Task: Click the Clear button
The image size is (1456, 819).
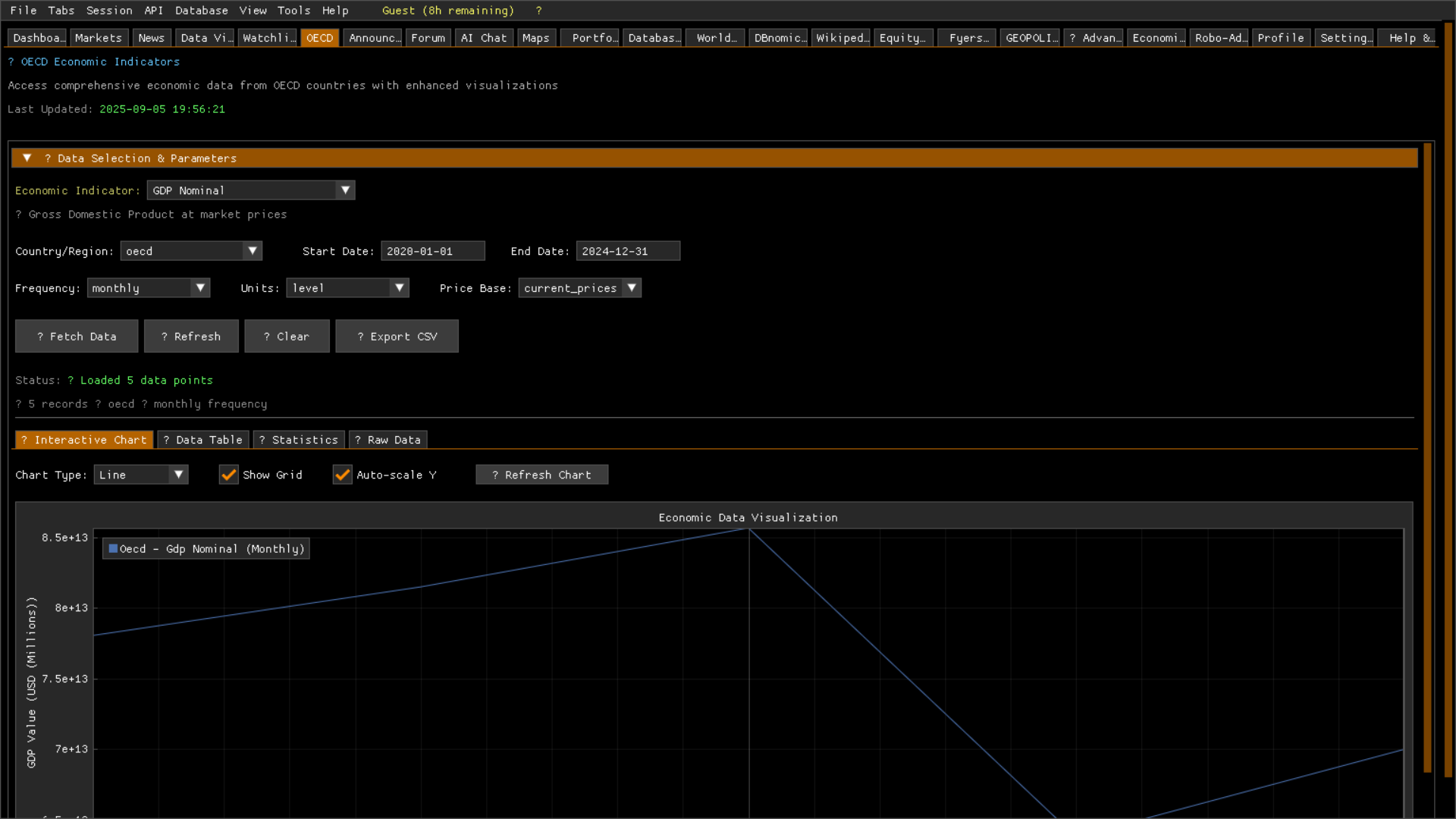Action: click(x=287, y=336)
